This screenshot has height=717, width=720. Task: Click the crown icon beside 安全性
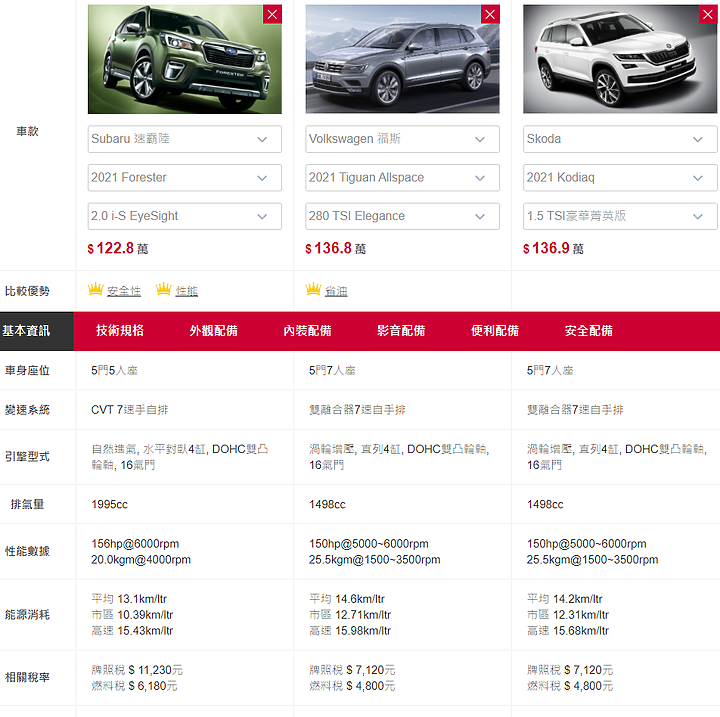tap(96, 289)
